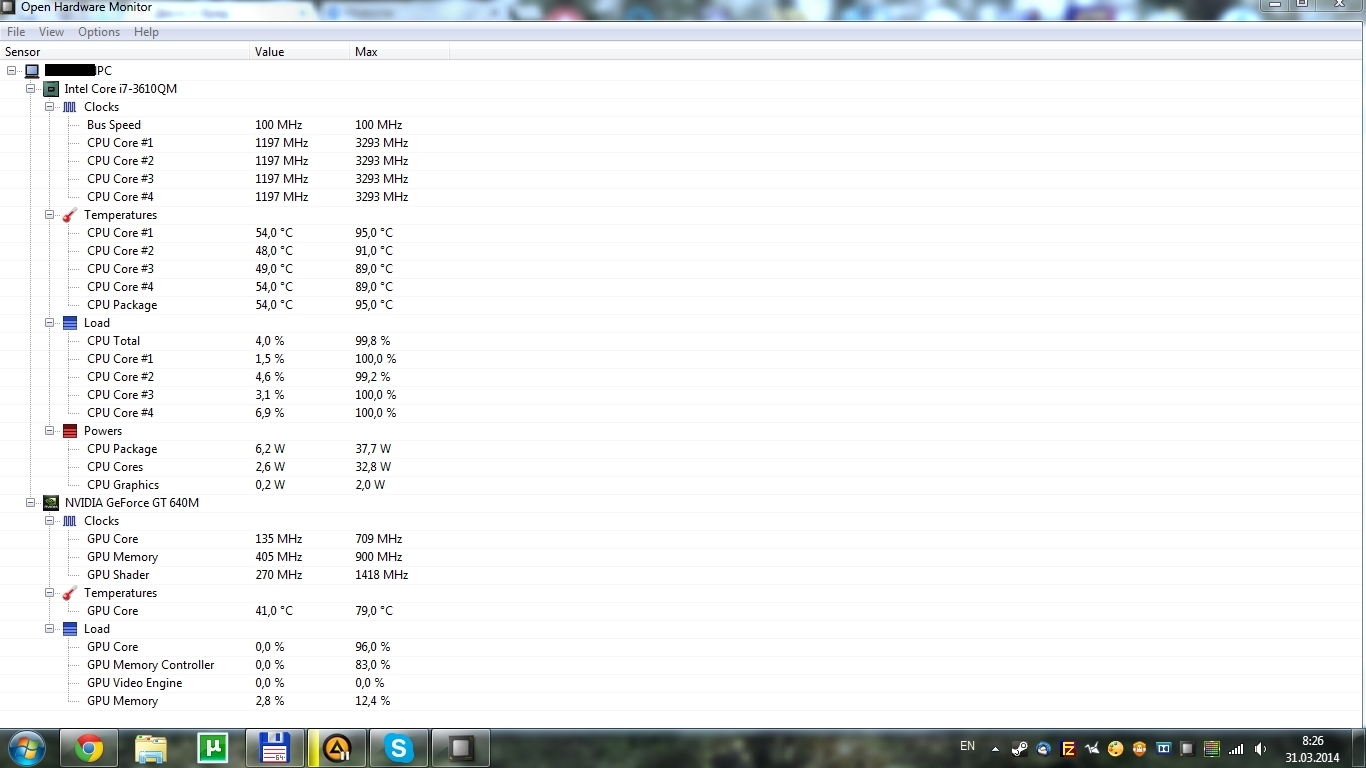Click the color grid tray icon
1366x768 pixels.
1212,748
